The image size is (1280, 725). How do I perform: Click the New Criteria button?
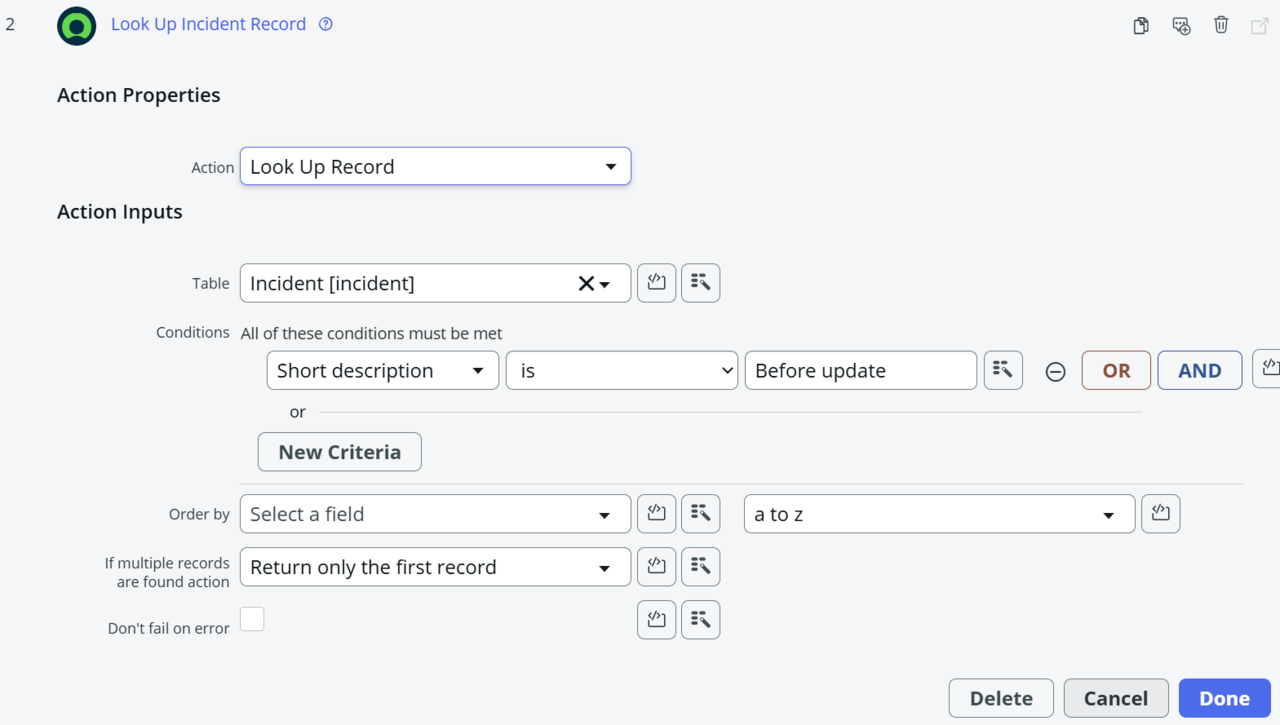point(339,452)
